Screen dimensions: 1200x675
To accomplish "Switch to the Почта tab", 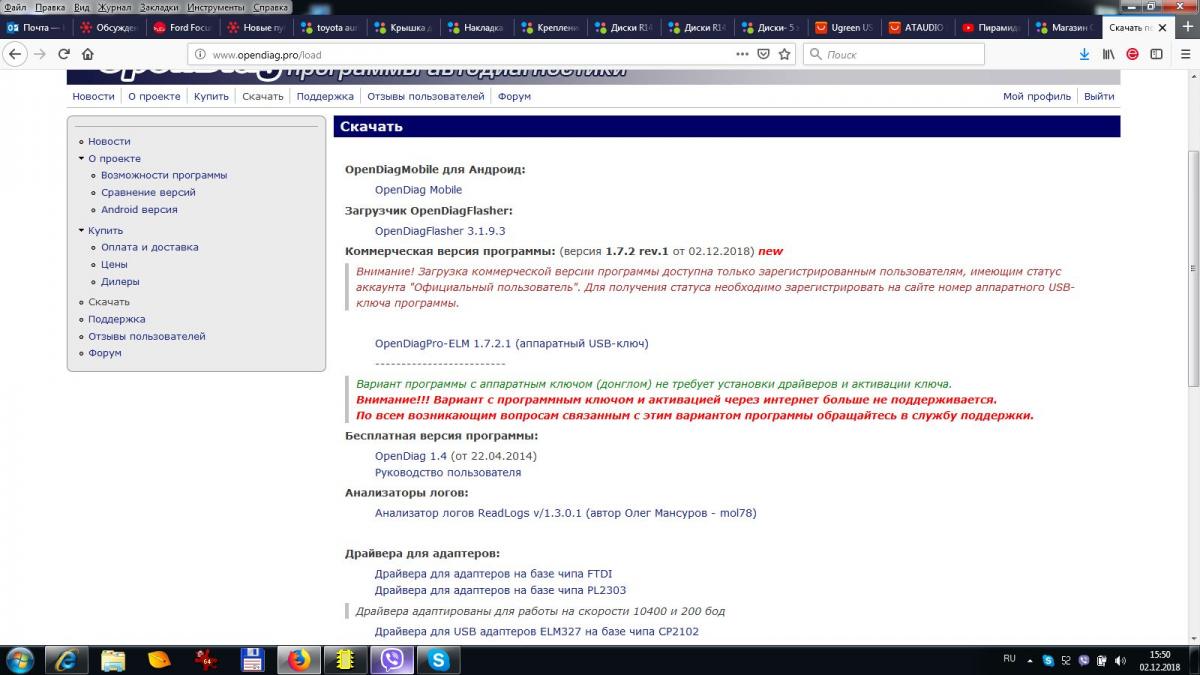I will point(36,27).
